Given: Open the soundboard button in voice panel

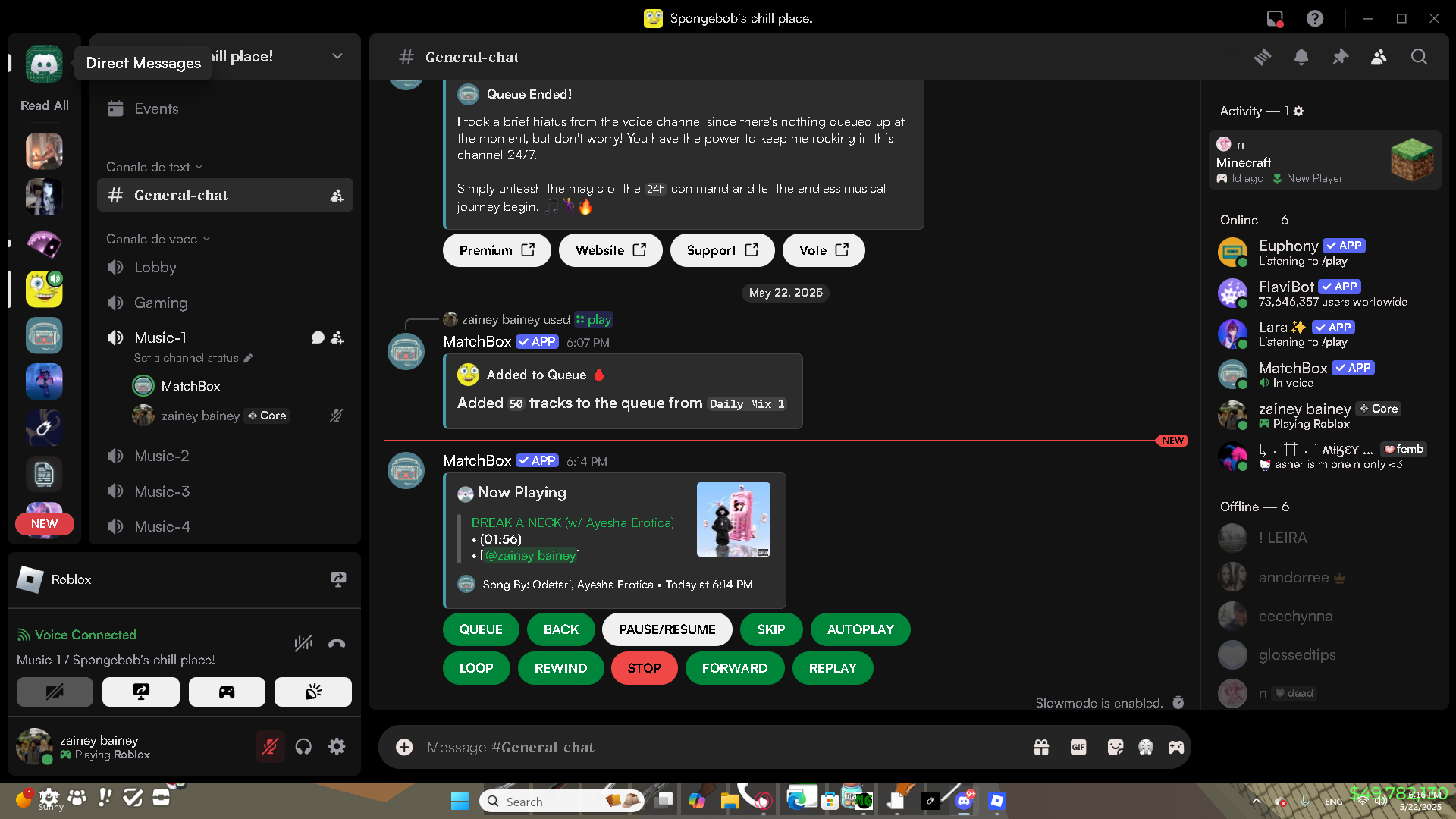Looking at the screenshot, I should click(313, 692).
